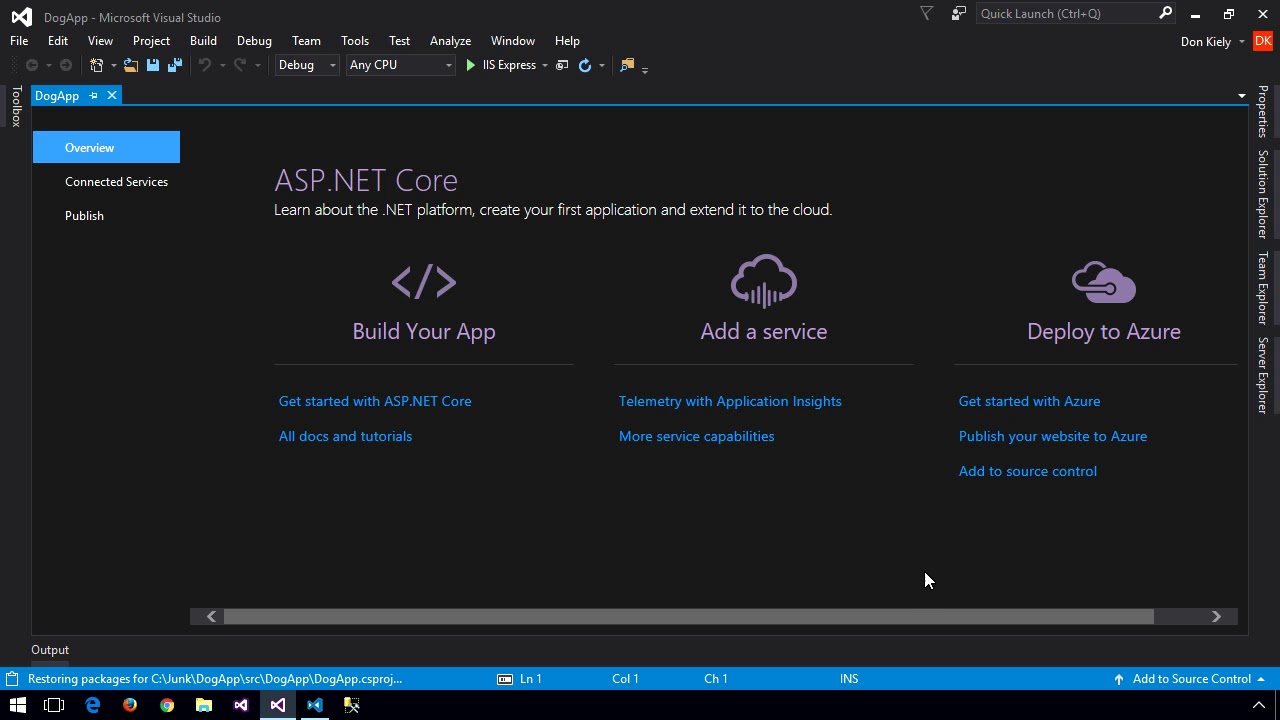Open the notifications filter flag icon
This screenshot has width=1280, height=720.
[x=927, y=14]
